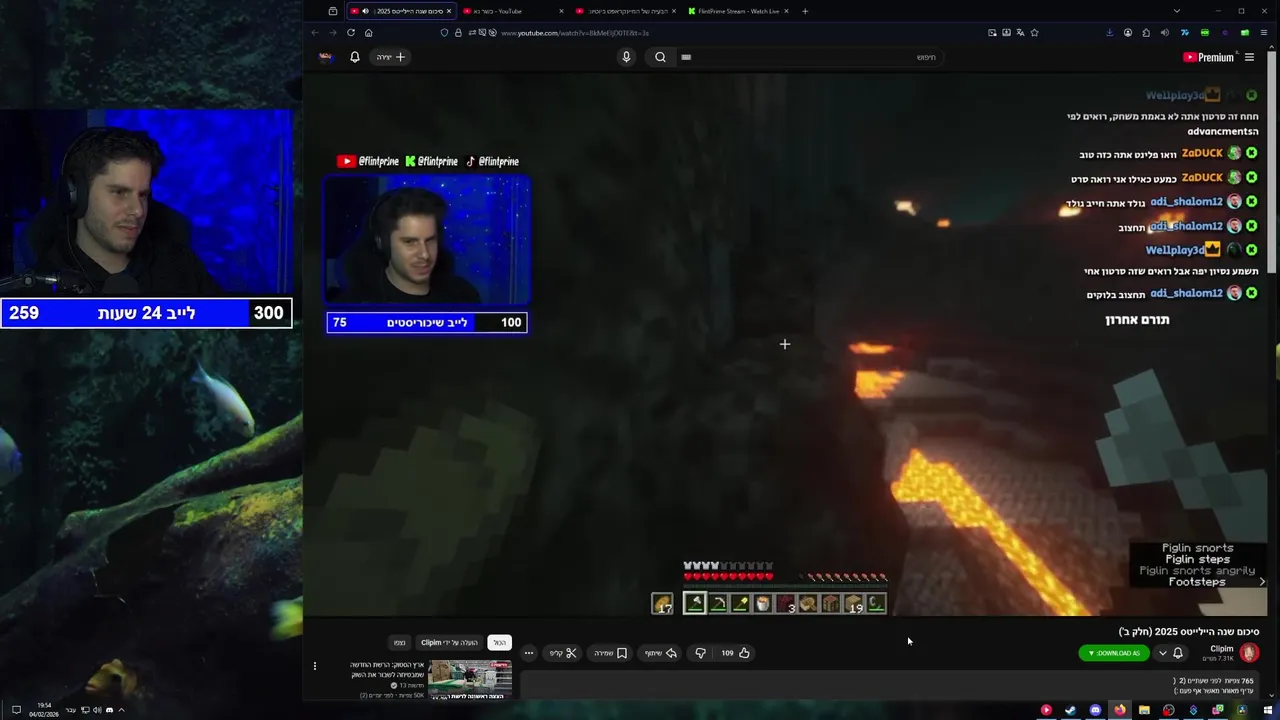1280x720 pixels.
Task: Open the browser downloads arrow
Action: pos(1109,32)
